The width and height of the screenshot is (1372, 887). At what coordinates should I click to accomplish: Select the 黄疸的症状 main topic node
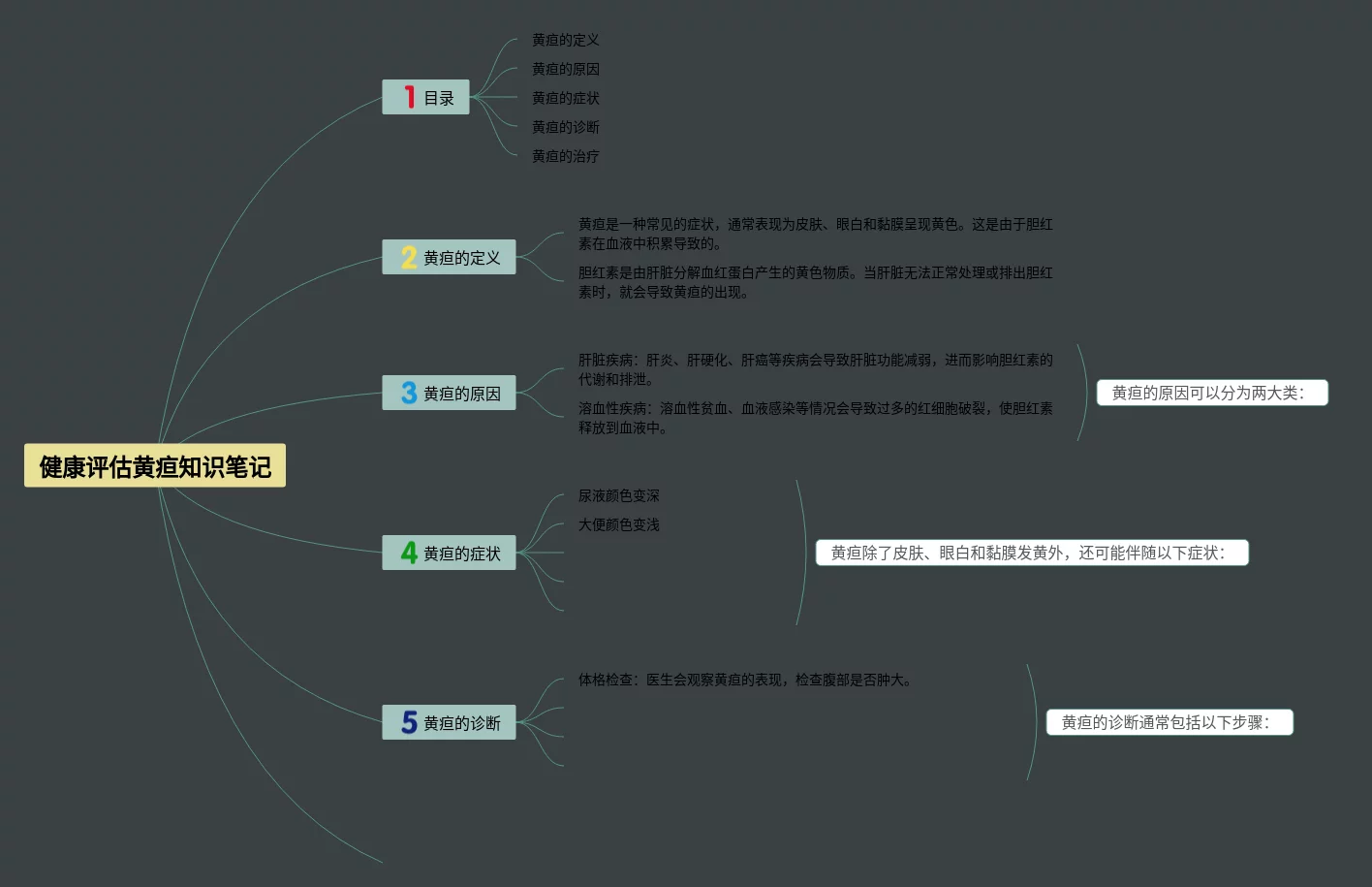pos(449,553)
